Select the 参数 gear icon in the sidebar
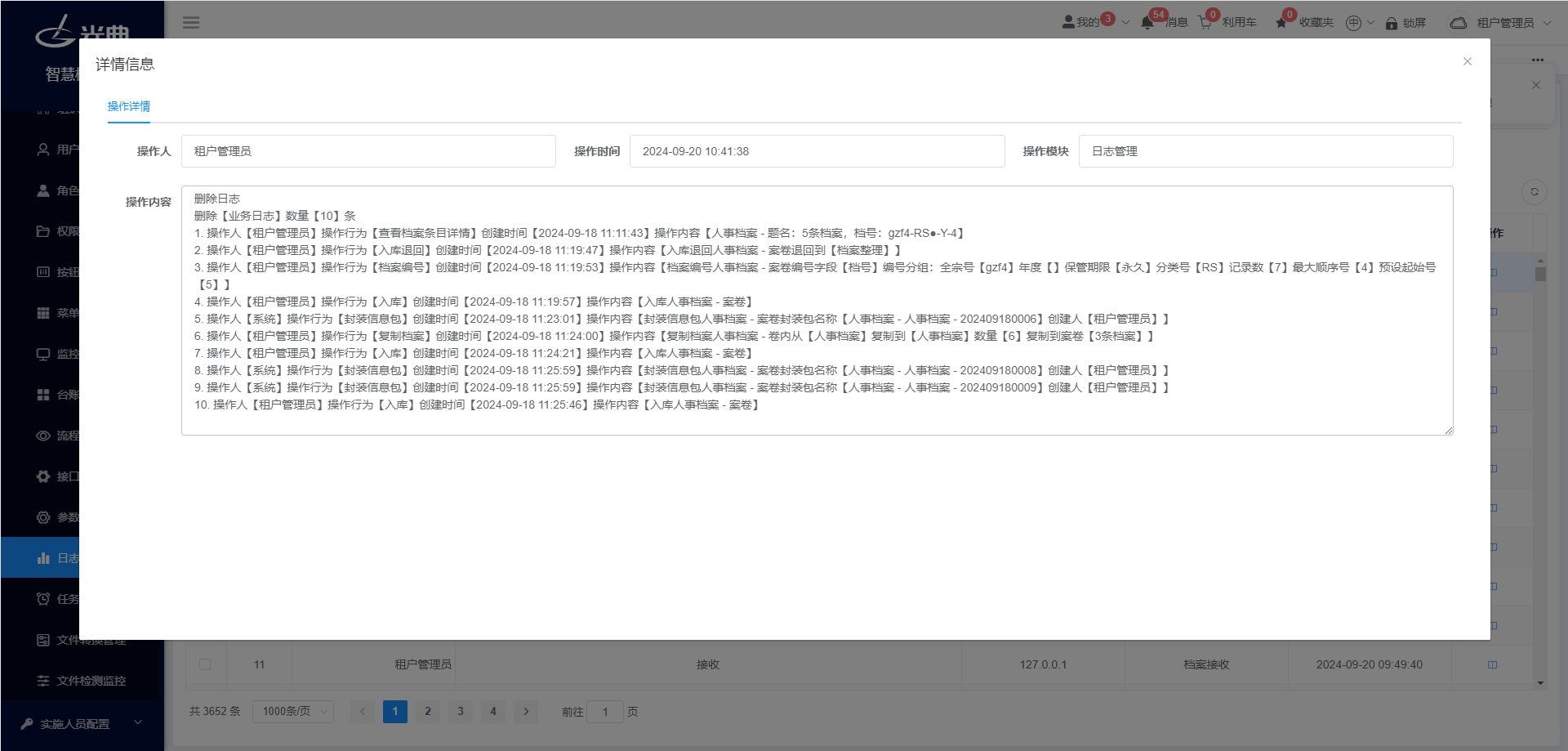The image size is (1568, 751). (x=43, y=517)
